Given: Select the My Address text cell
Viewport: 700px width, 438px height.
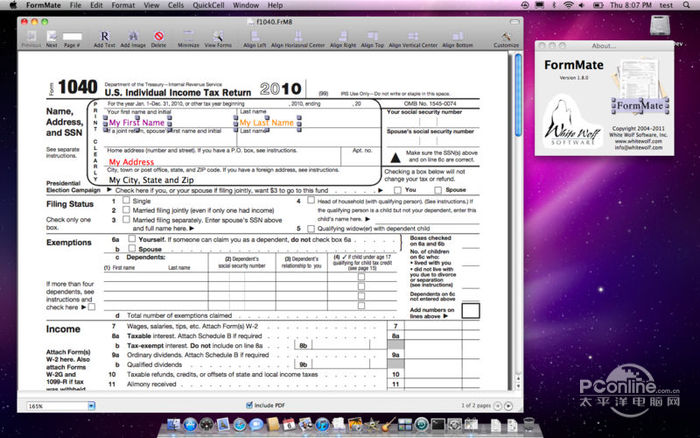Looking at the screenshot, I should pos(131,162).
